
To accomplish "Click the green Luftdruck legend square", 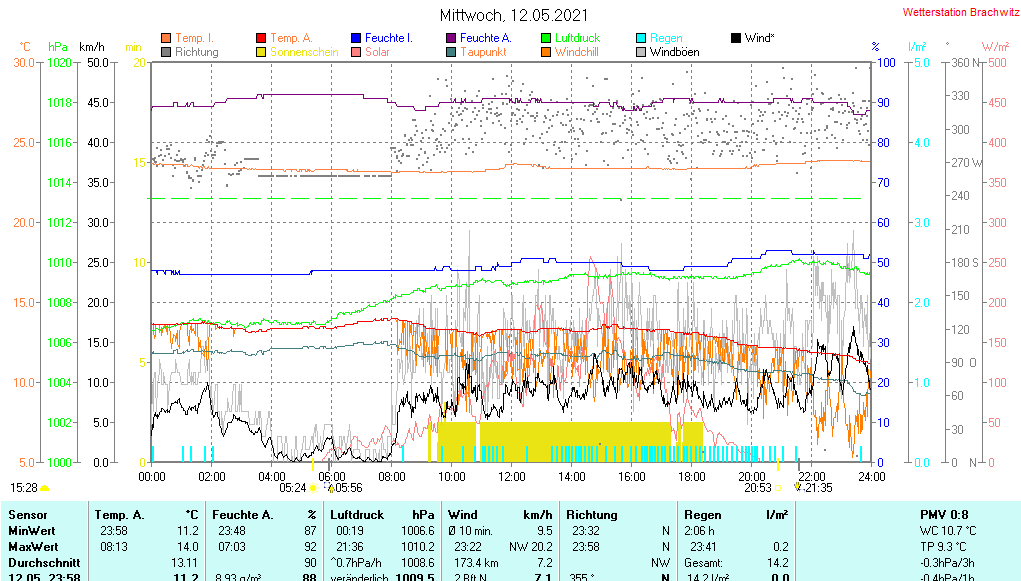I will (x=546, y=38).
